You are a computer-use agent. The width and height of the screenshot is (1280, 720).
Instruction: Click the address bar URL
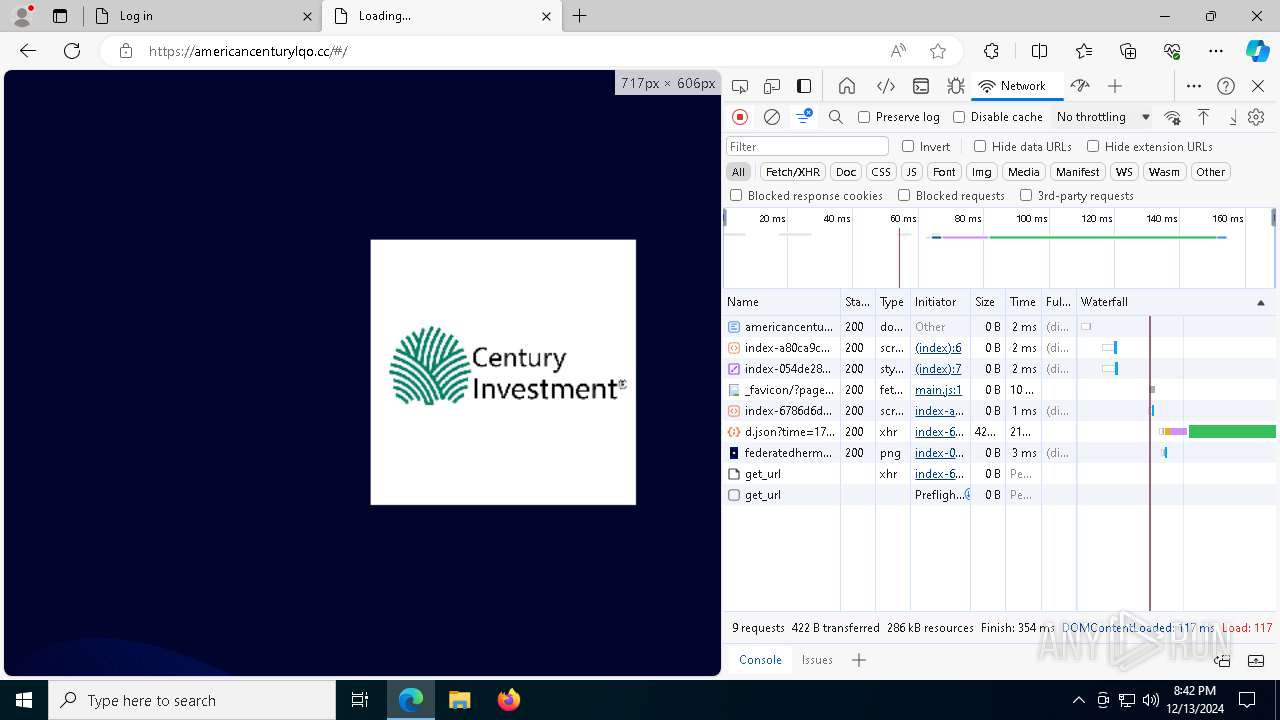248,51
